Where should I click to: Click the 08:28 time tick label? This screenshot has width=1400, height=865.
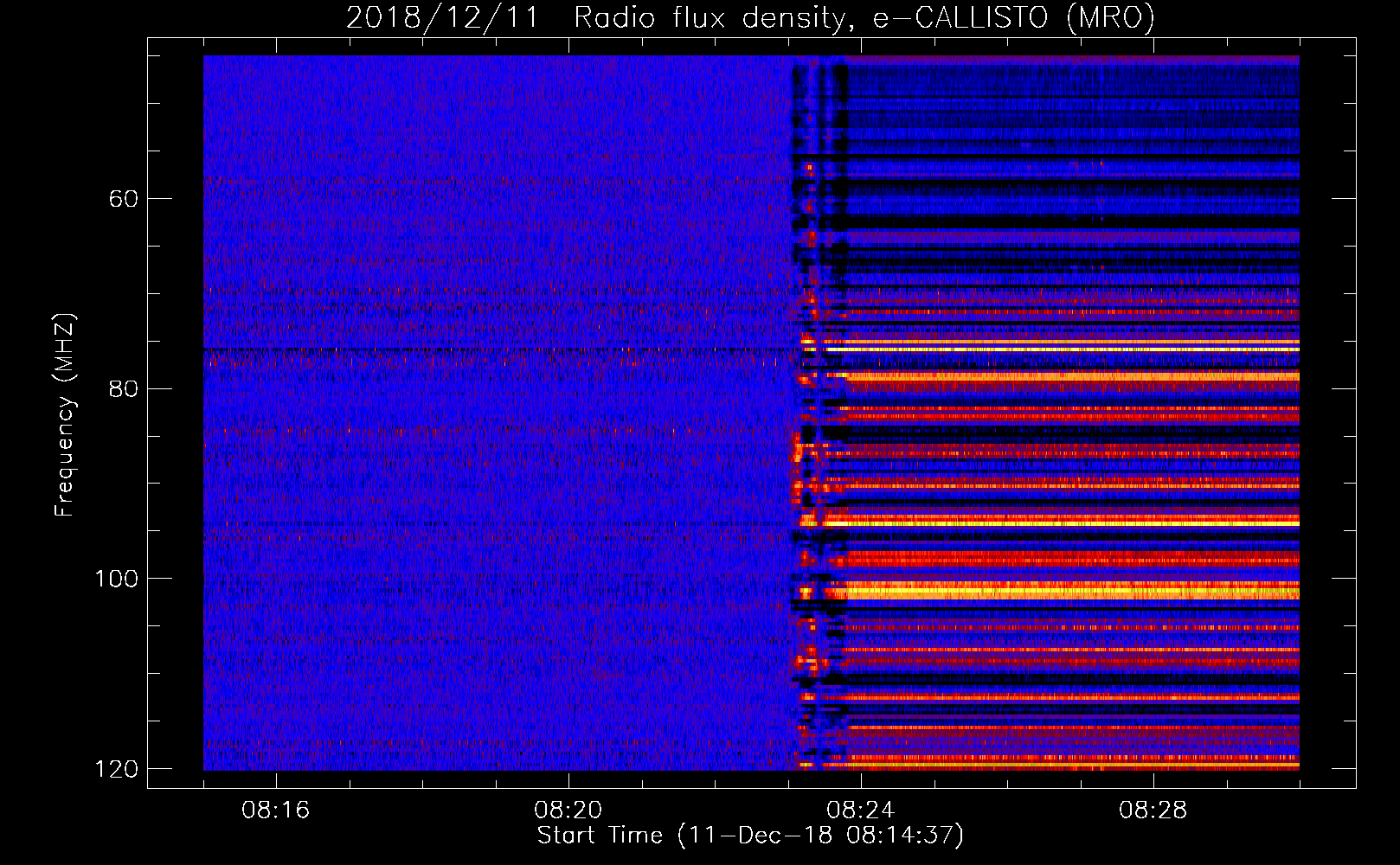coord(1153,811)
